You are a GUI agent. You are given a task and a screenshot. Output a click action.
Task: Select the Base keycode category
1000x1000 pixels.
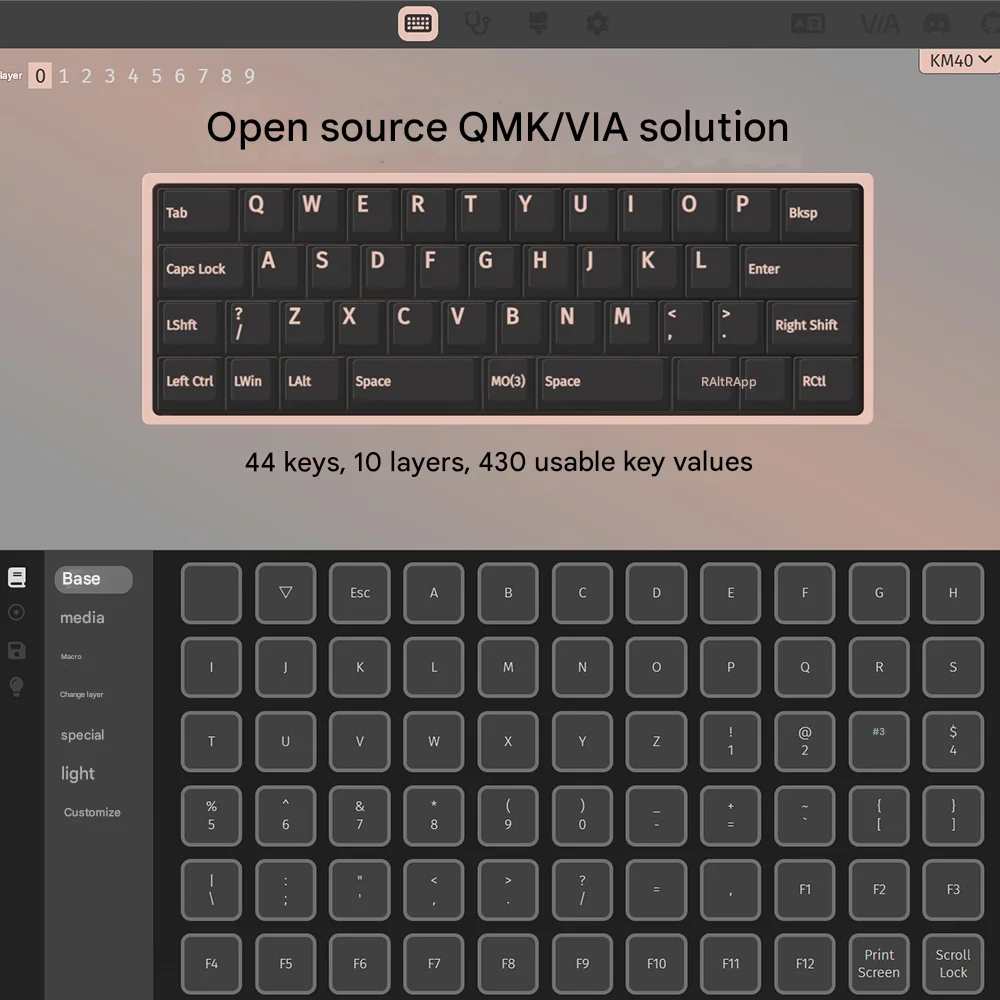pos(93,579)
